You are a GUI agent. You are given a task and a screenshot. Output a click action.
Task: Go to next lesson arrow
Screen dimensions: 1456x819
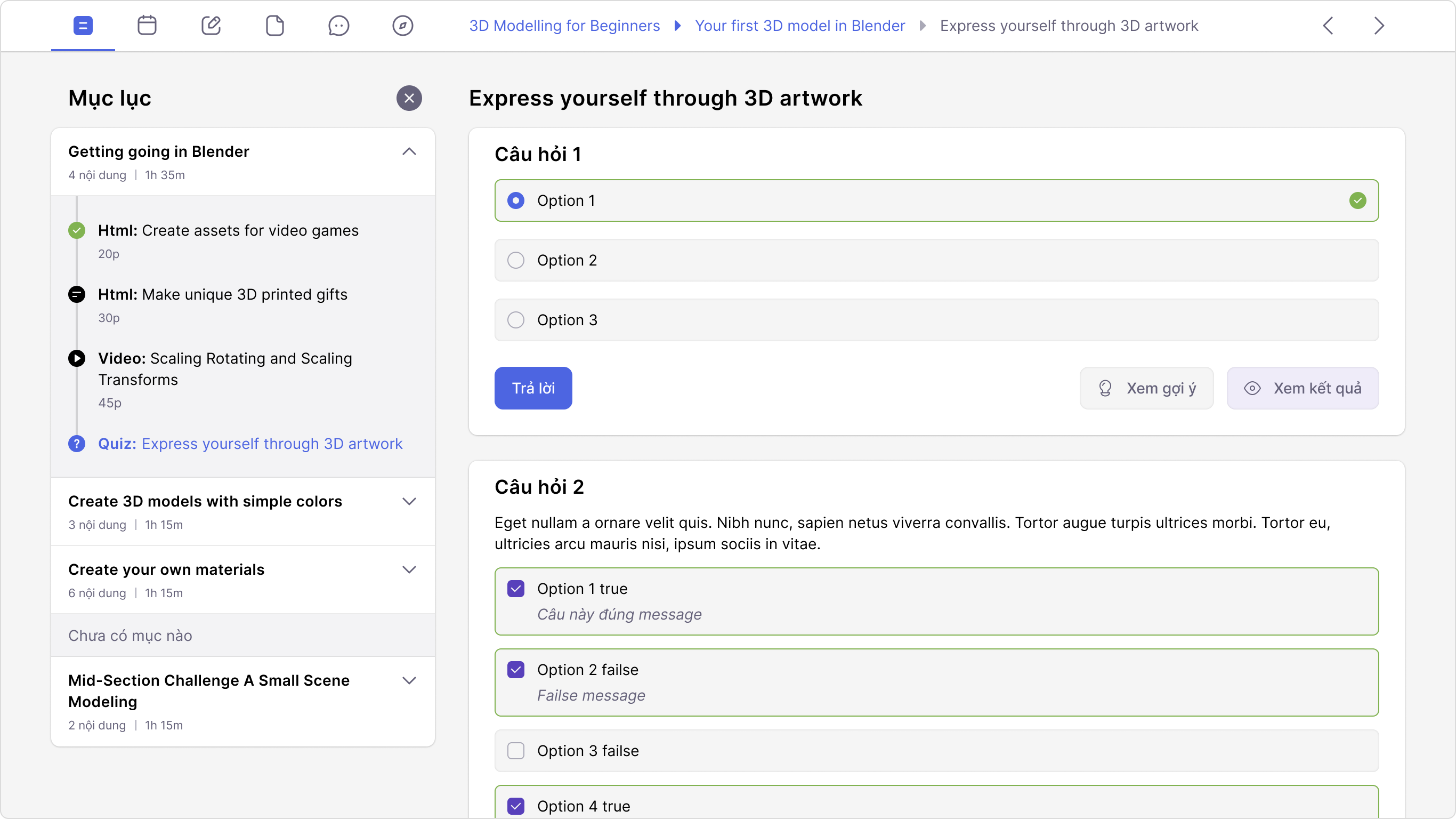[1379, 26]
